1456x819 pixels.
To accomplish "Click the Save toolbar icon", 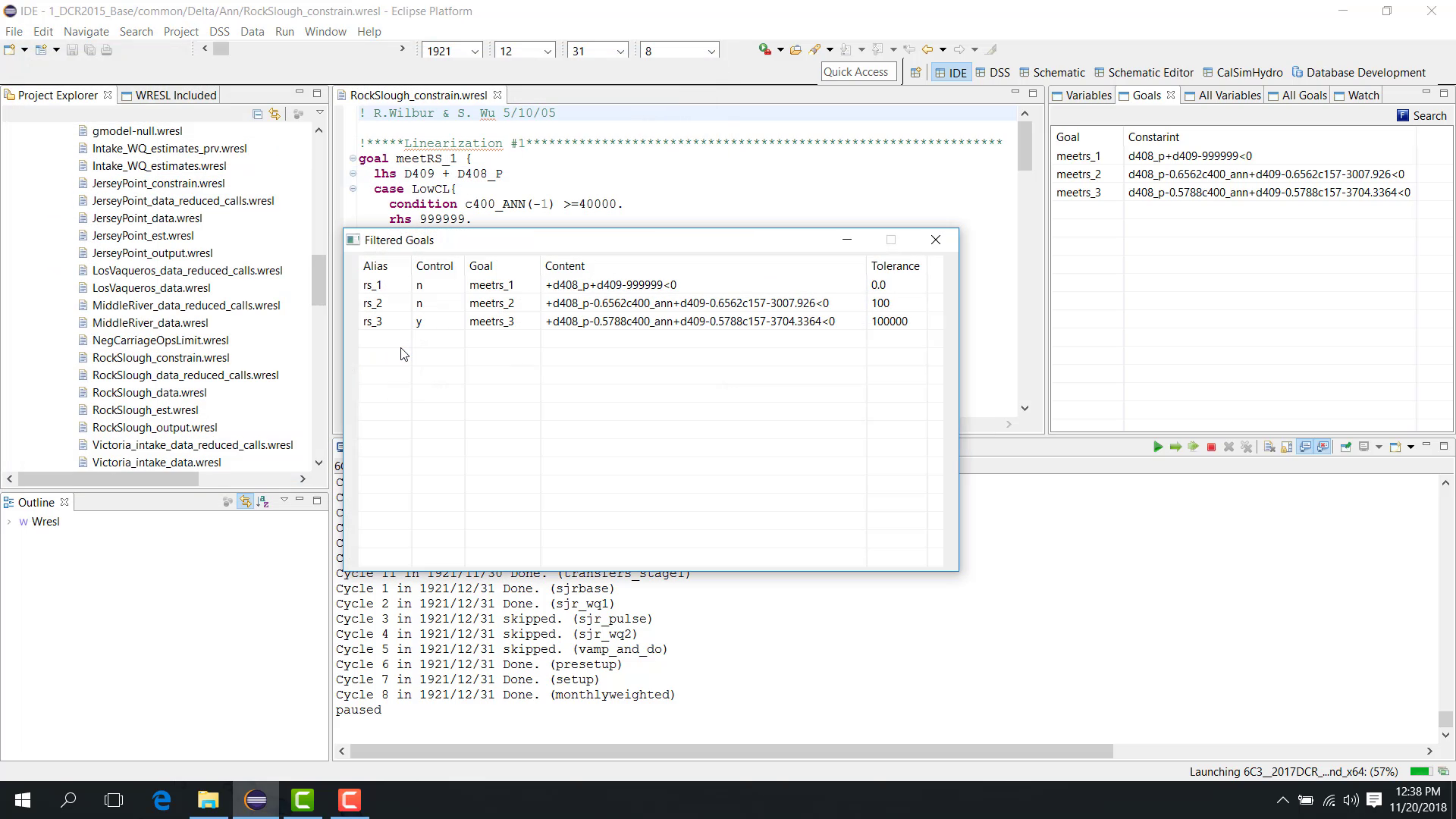I will click(72, 50).
